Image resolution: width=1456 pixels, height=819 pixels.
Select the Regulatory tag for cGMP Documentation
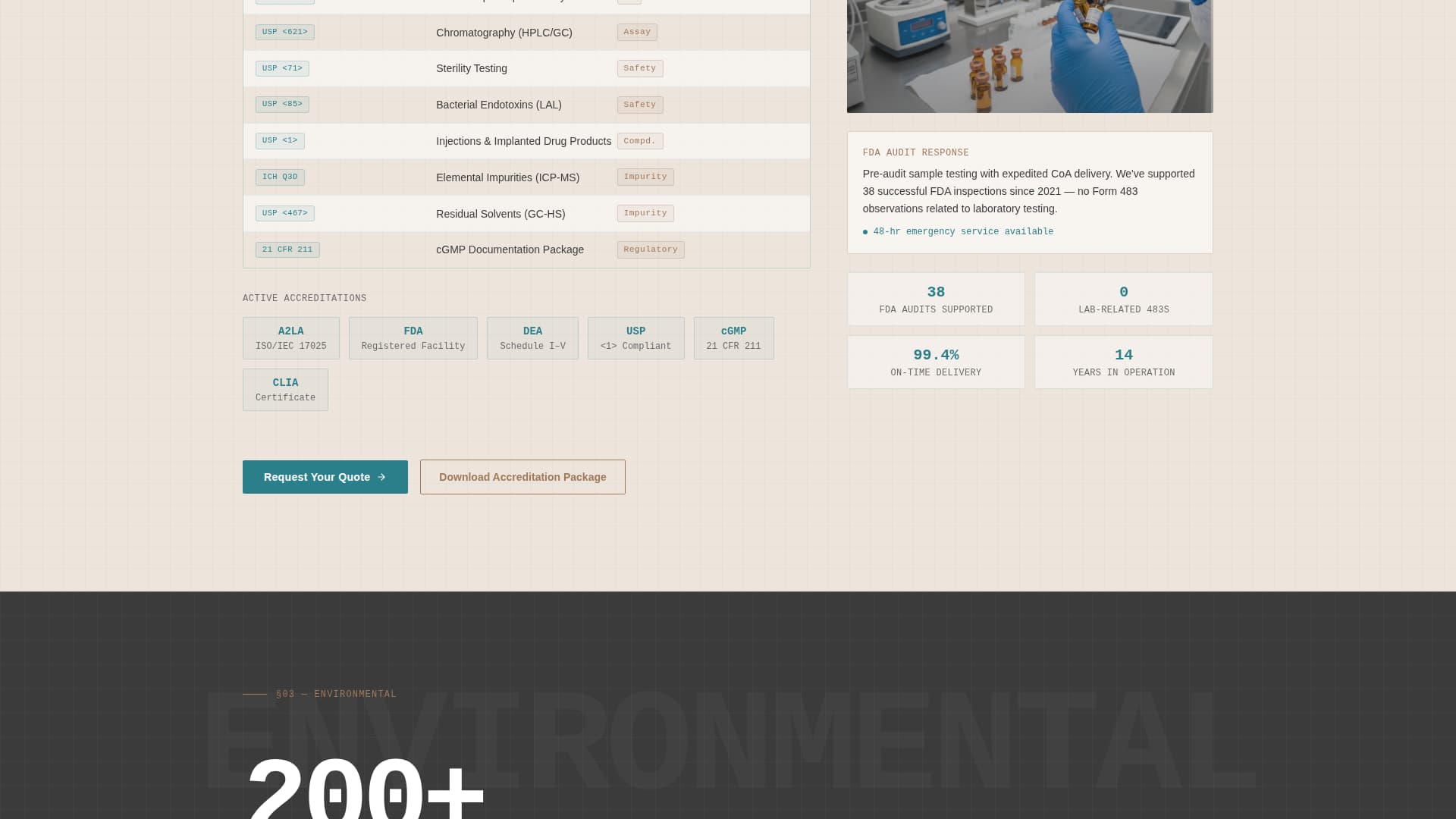[x=651, y=249]
